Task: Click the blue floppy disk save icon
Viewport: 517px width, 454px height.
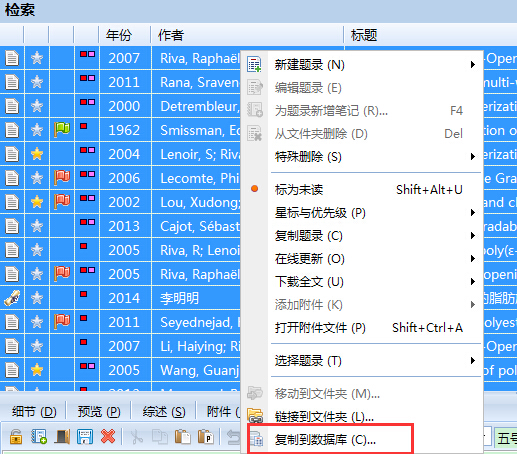Action: tap(85, 436)
